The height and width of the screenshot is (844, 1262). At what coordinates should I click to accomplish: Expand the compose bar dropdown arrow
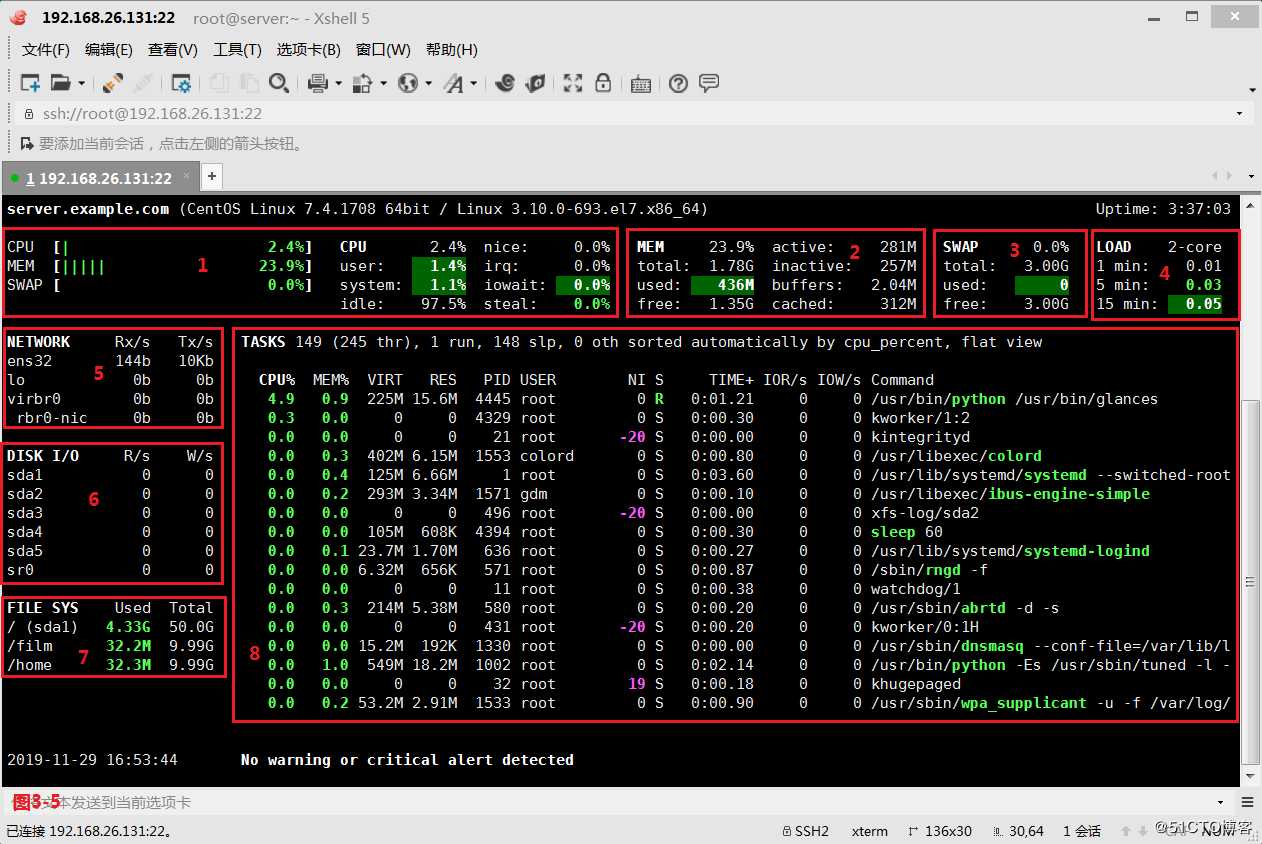(1221, 802)
